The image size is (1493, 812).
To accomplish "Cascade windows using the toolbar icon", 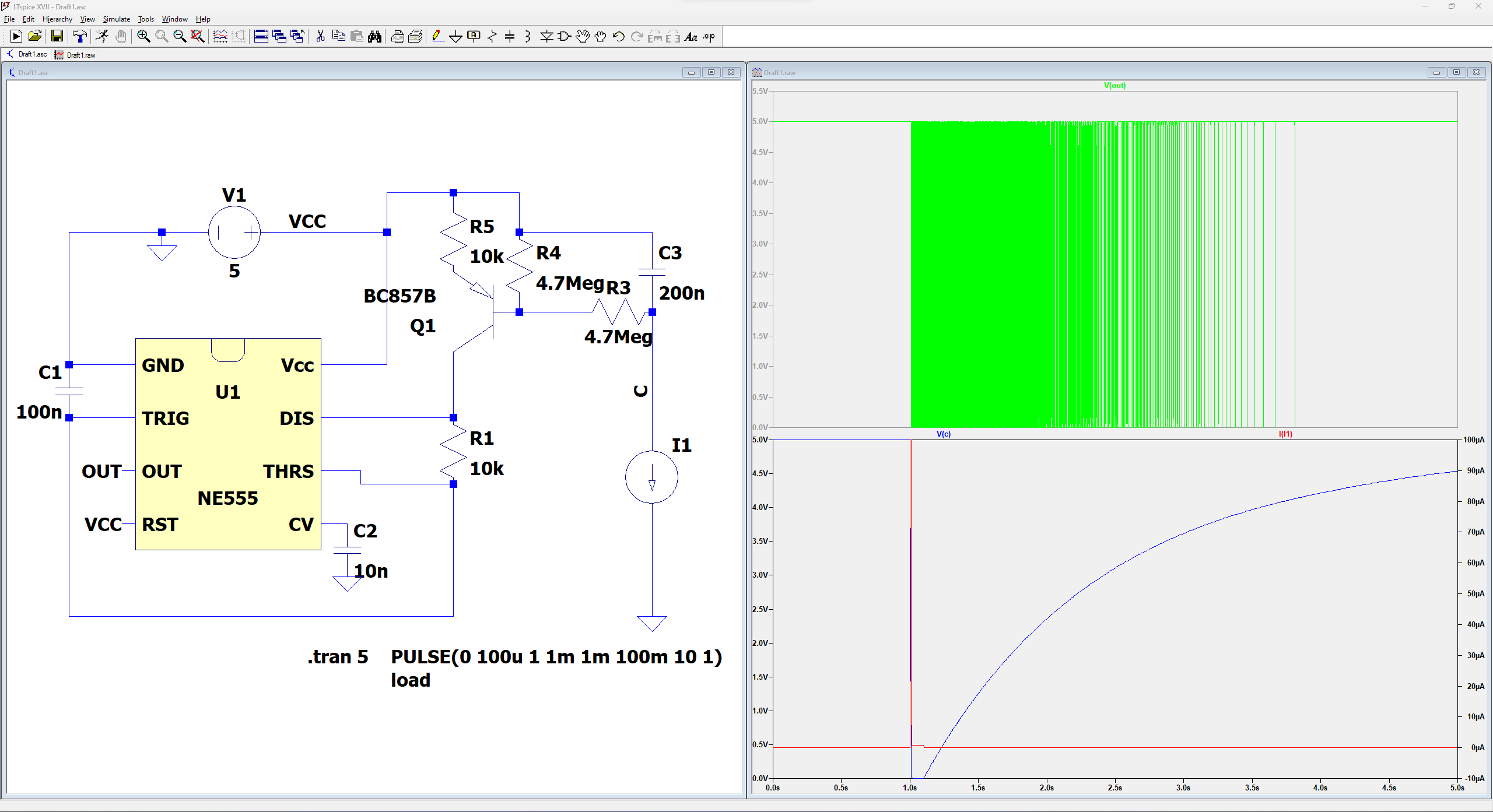I will point(279,36).
